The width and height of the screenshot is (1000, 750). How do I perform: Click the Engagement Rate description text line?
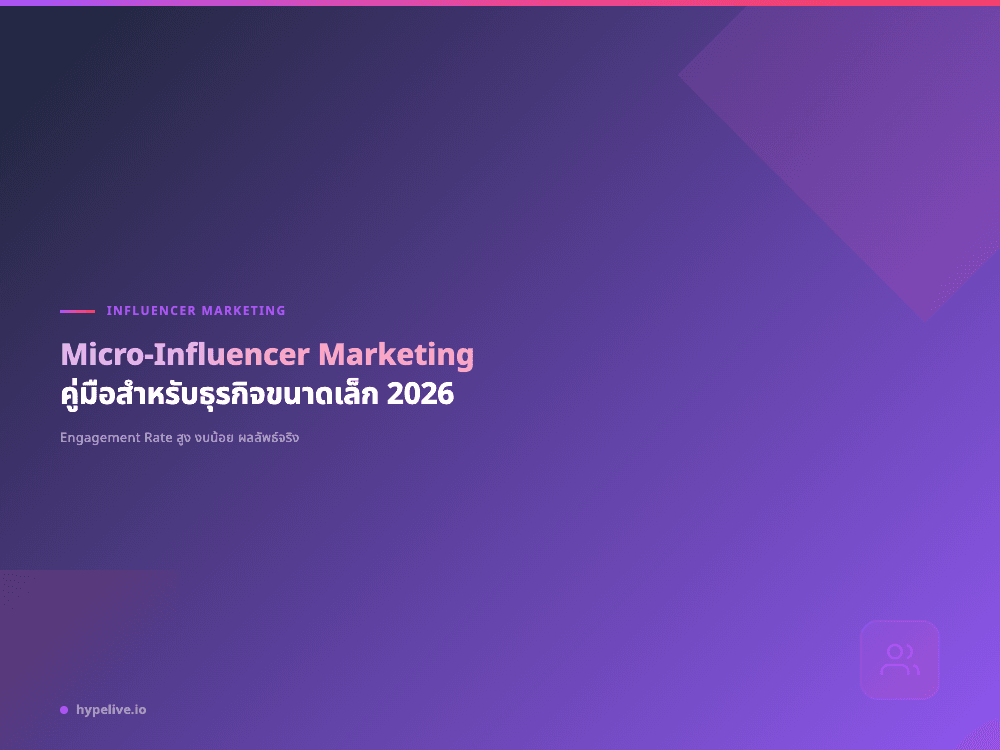(x=179, y=437)
